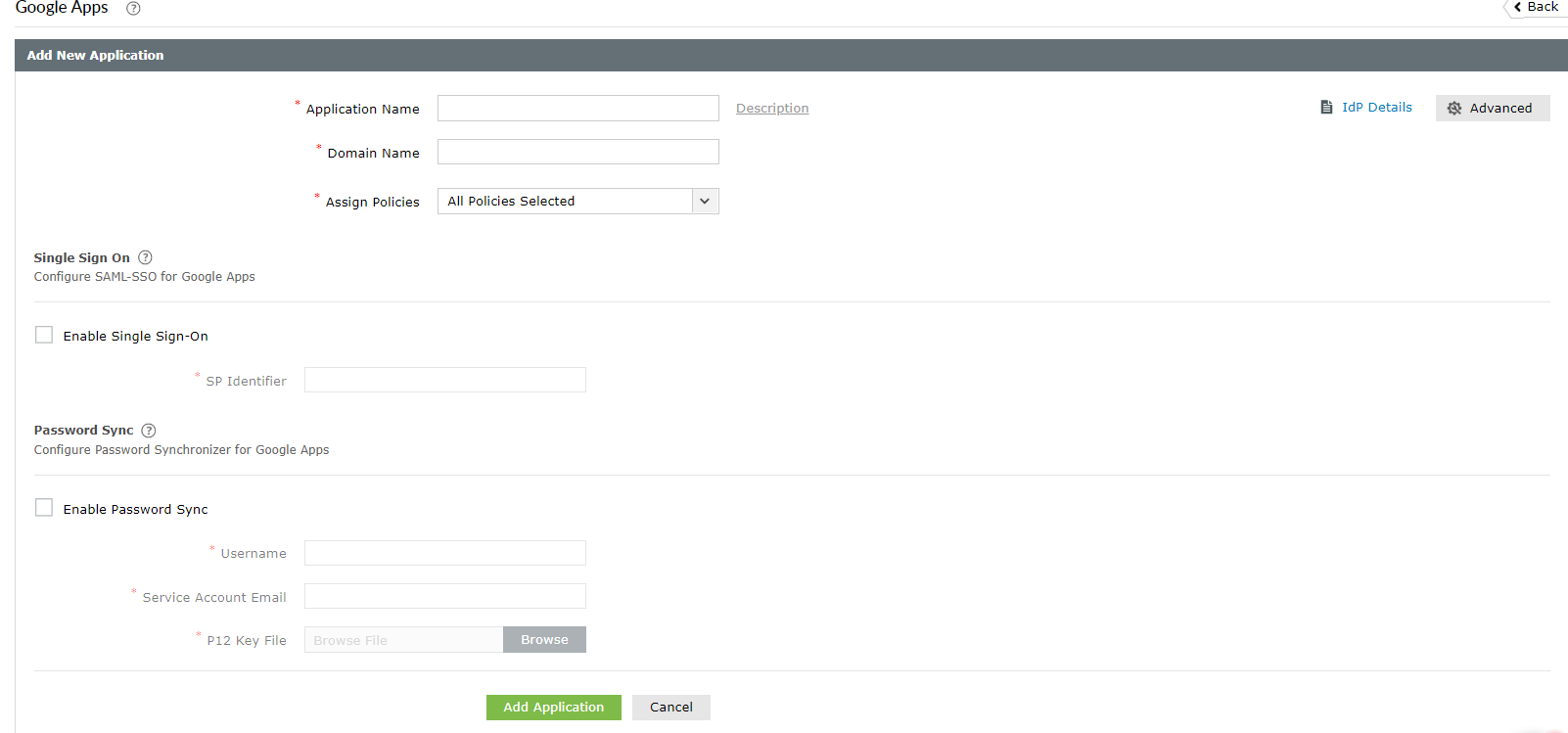Click the Single Sign On help icon
This screenshot has height=733, width=1568.
click(x=145, y=257)
